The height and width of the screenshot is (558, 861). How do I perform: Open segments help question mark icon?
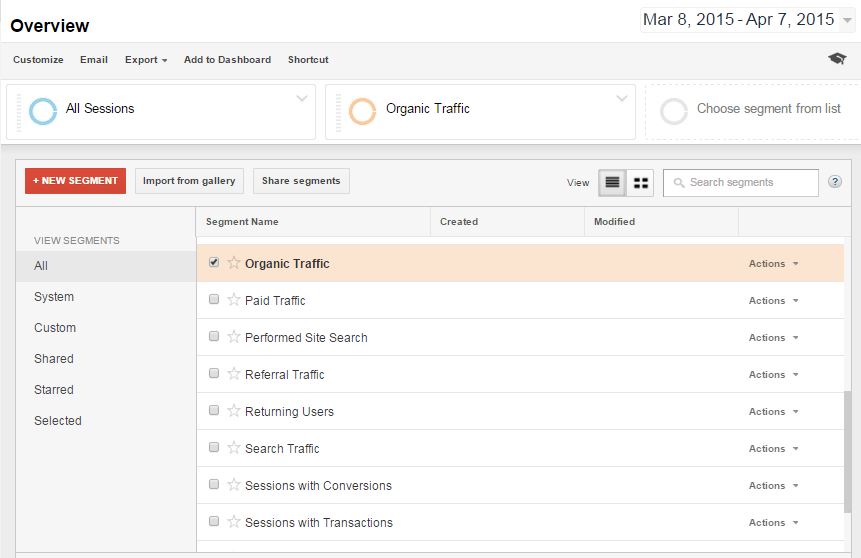pyautogui.click(x=835, y=182)
